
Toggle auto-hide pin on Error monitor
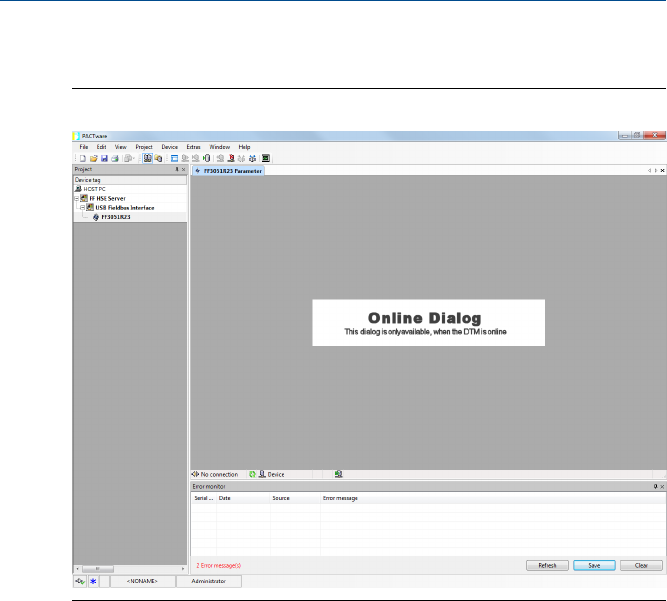pos(654,485)
